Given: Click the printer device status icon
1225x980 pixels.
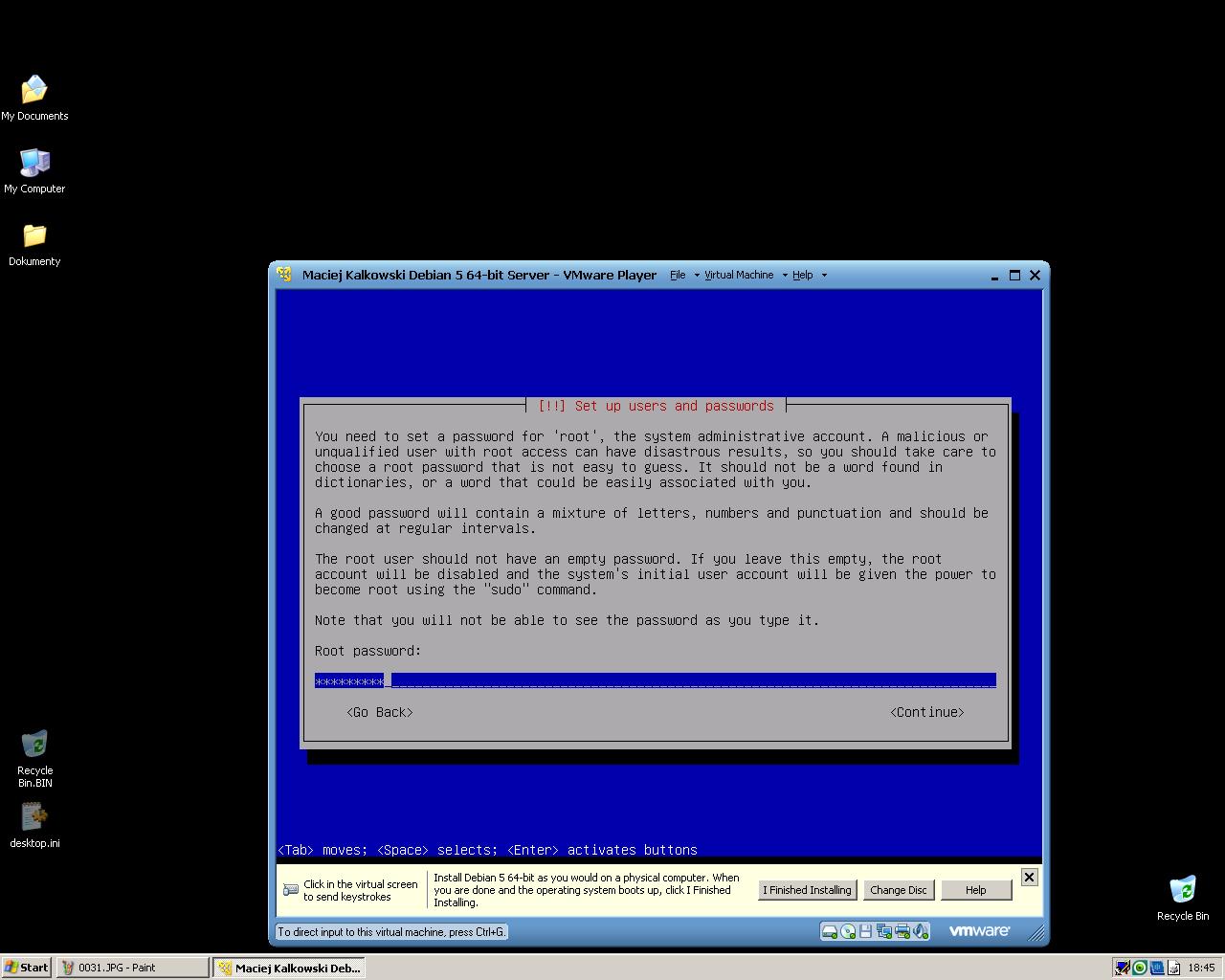Looking at the screenshot, I should point(902,931).
